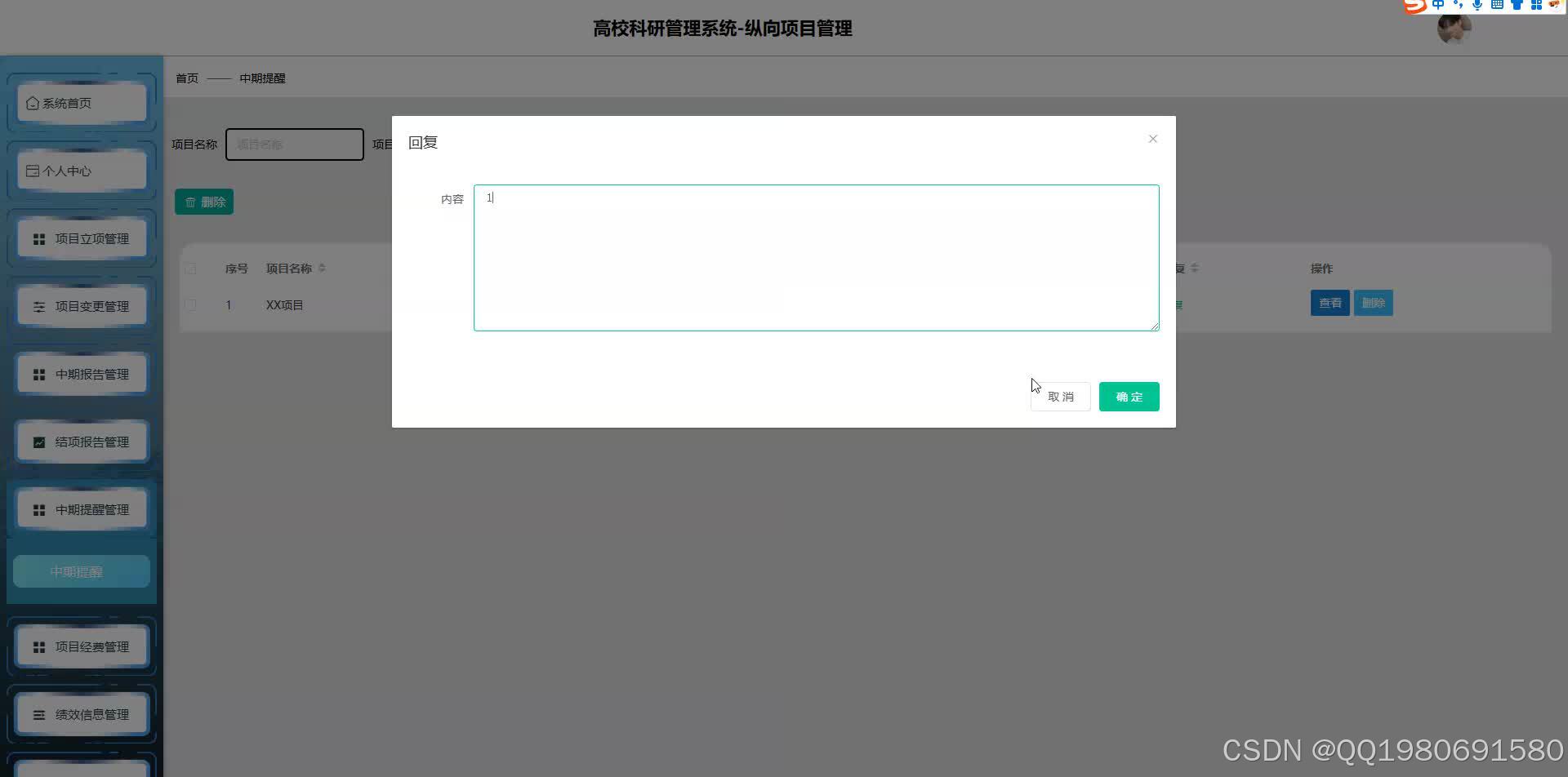Image resolution: width=1568 pixels, height=777 pixels.
Task: Click the sort arrows beside 项目名称
Action: click(322, 268)
